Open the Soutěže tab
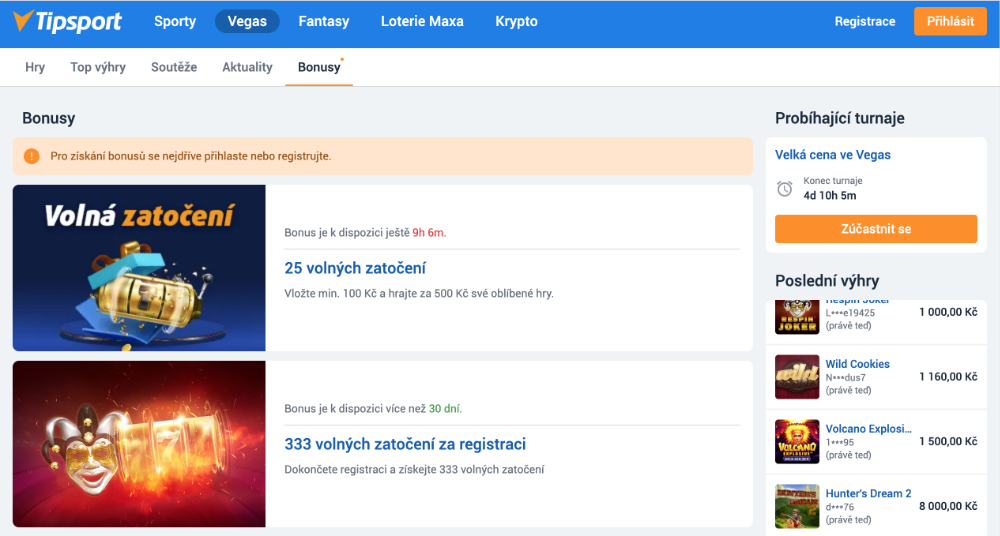This screenshot has height=536, width=1000. click(174, 67)
